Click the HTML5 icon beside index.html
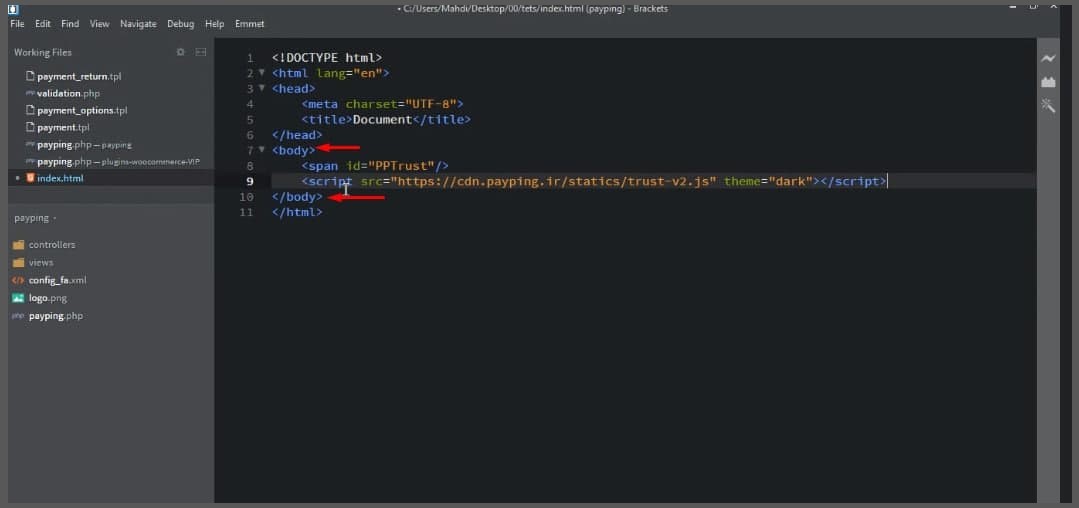Viewport: 1079px width, 508px height. (30, 178)
